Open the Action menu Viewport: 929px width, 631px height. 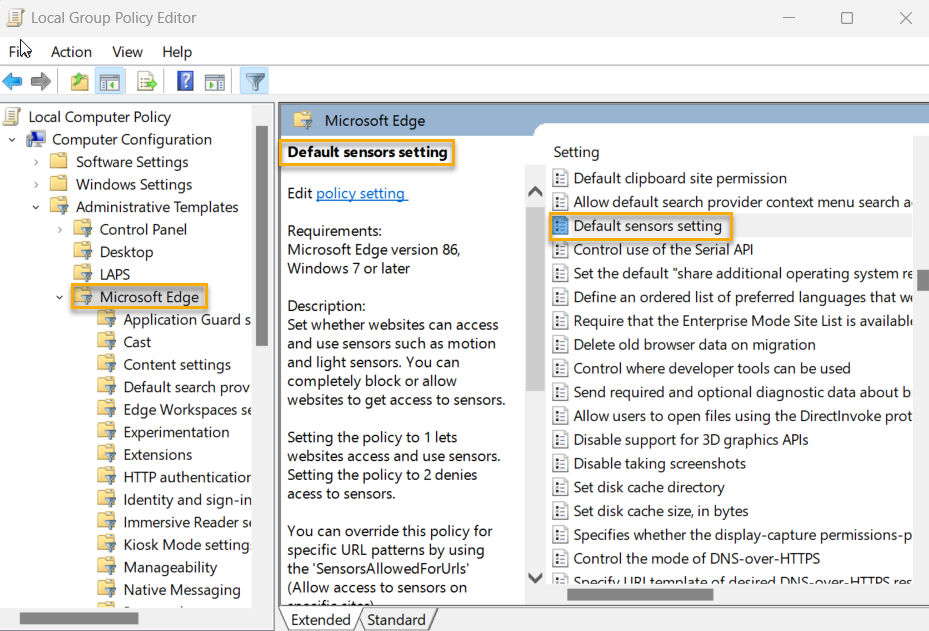coord(71,52)
